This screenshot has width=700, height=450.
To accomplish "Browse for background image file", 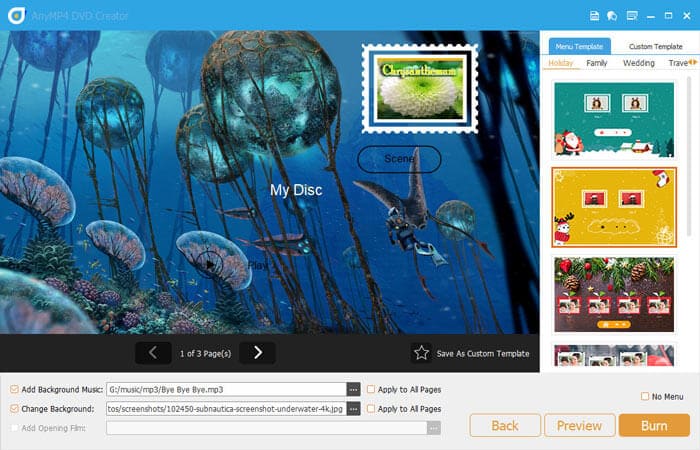I will click(353, 409).
